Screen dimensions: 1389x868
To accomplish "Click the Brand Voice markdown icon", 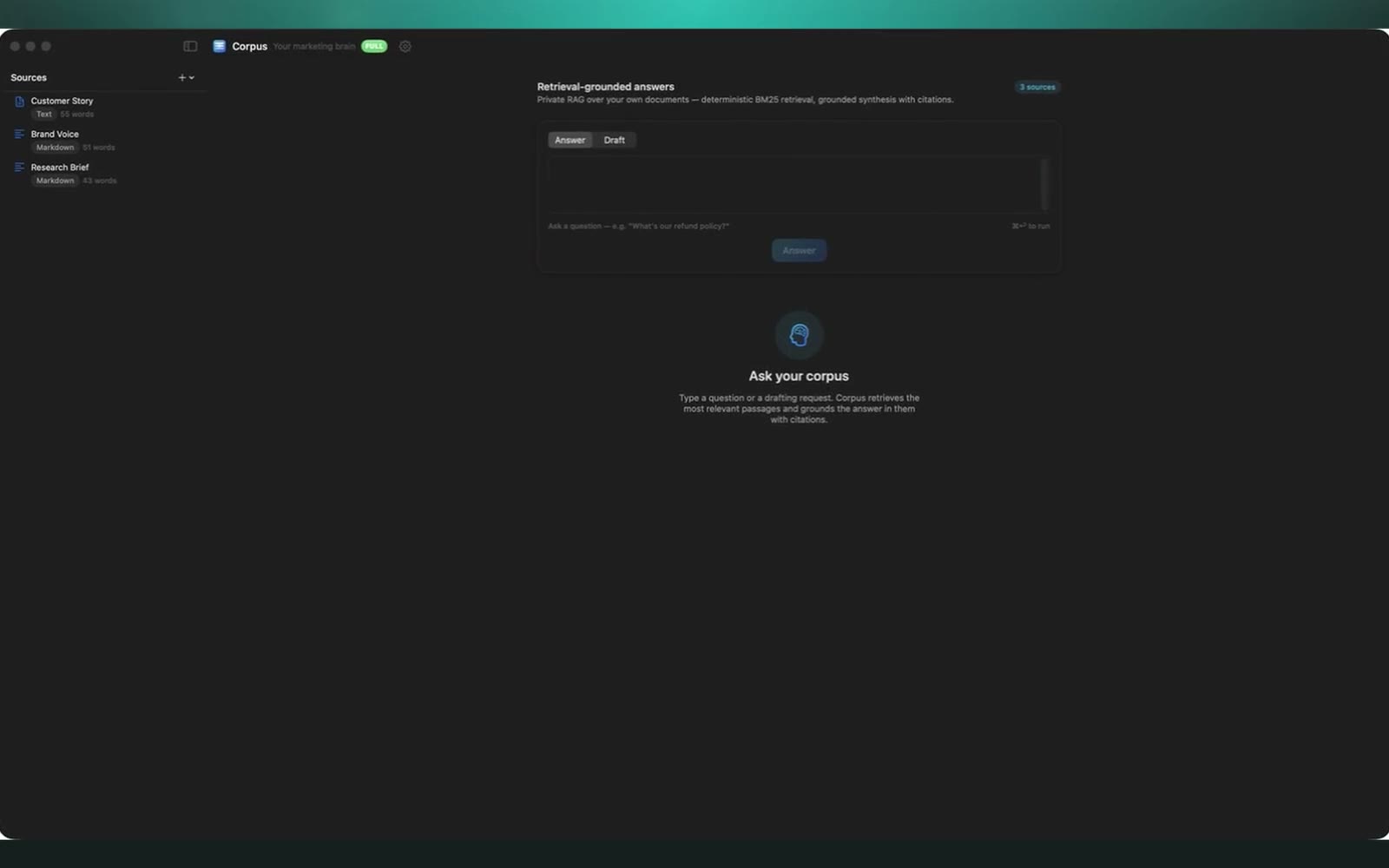I will tap(19, 135).
